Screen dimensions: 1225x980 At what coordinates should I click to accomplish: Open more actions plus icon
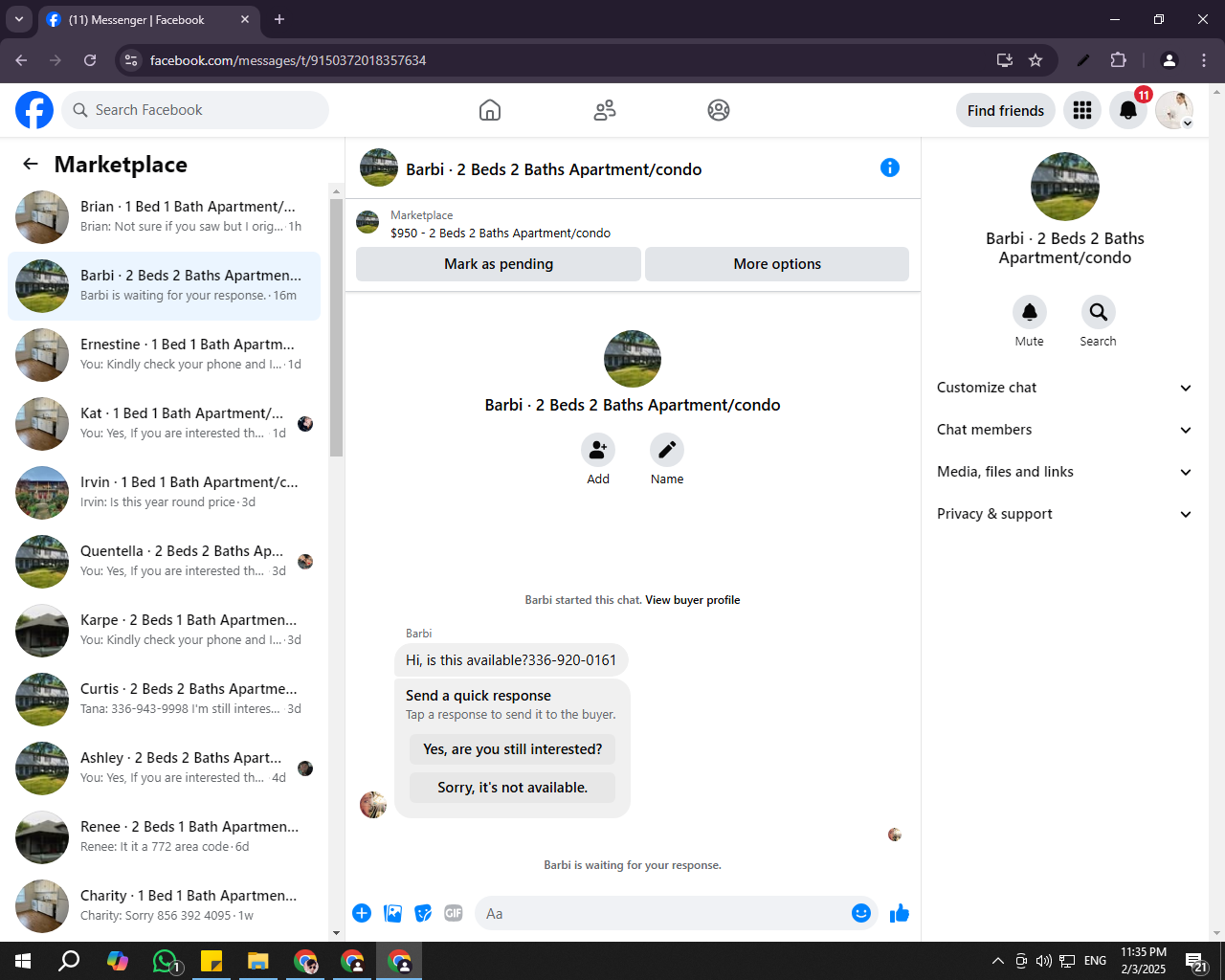pos(362,913)
